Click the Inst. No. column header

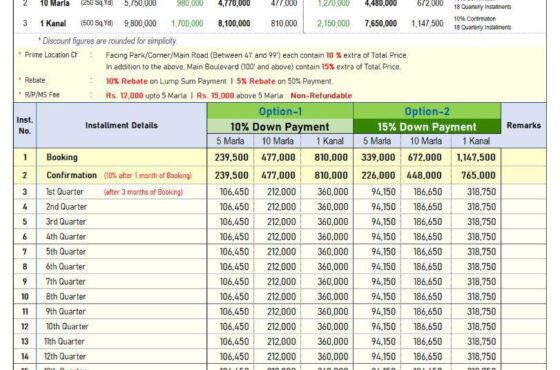[25, 125]
